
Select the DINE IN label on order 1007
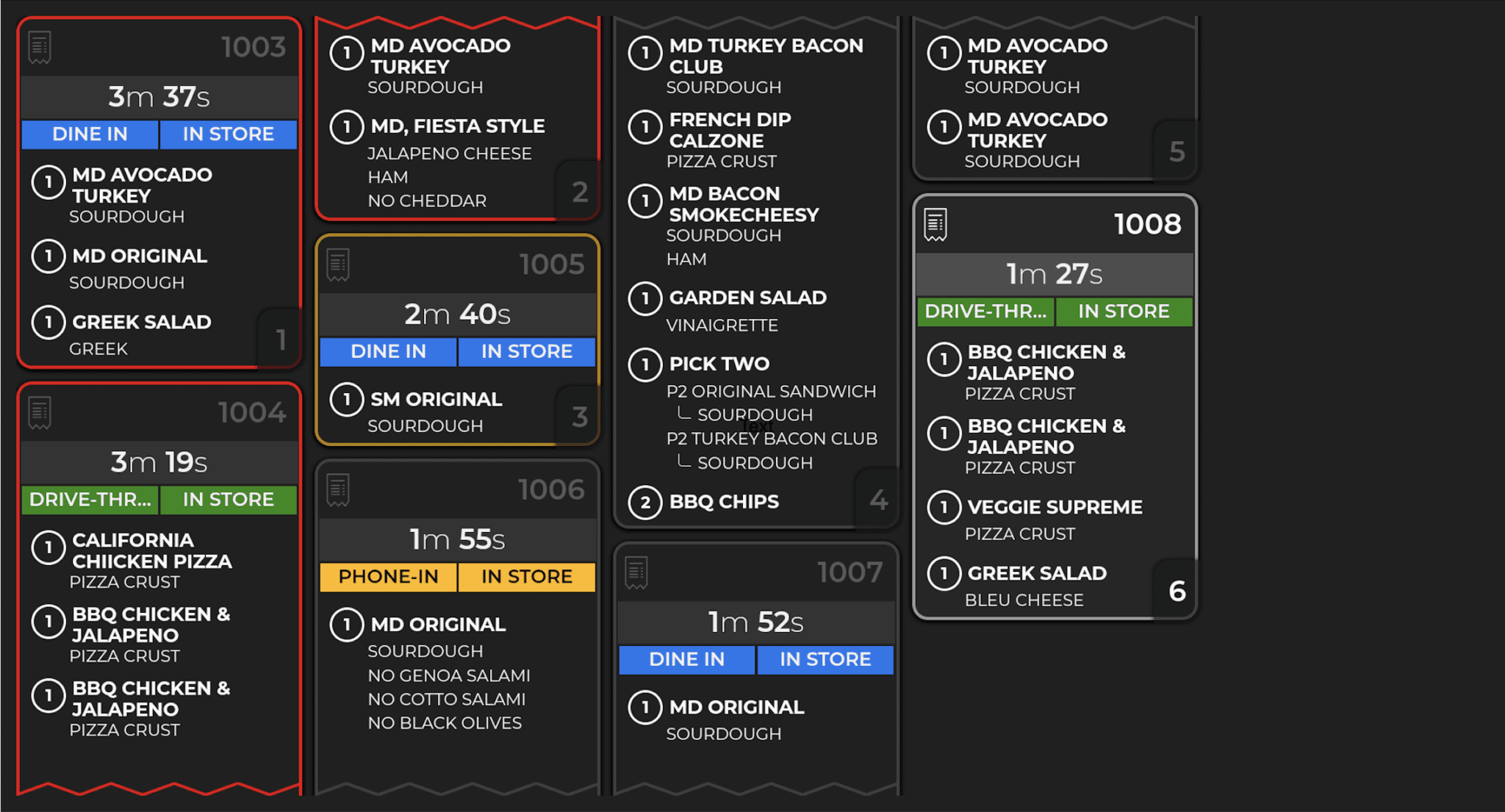click(686, 659)
